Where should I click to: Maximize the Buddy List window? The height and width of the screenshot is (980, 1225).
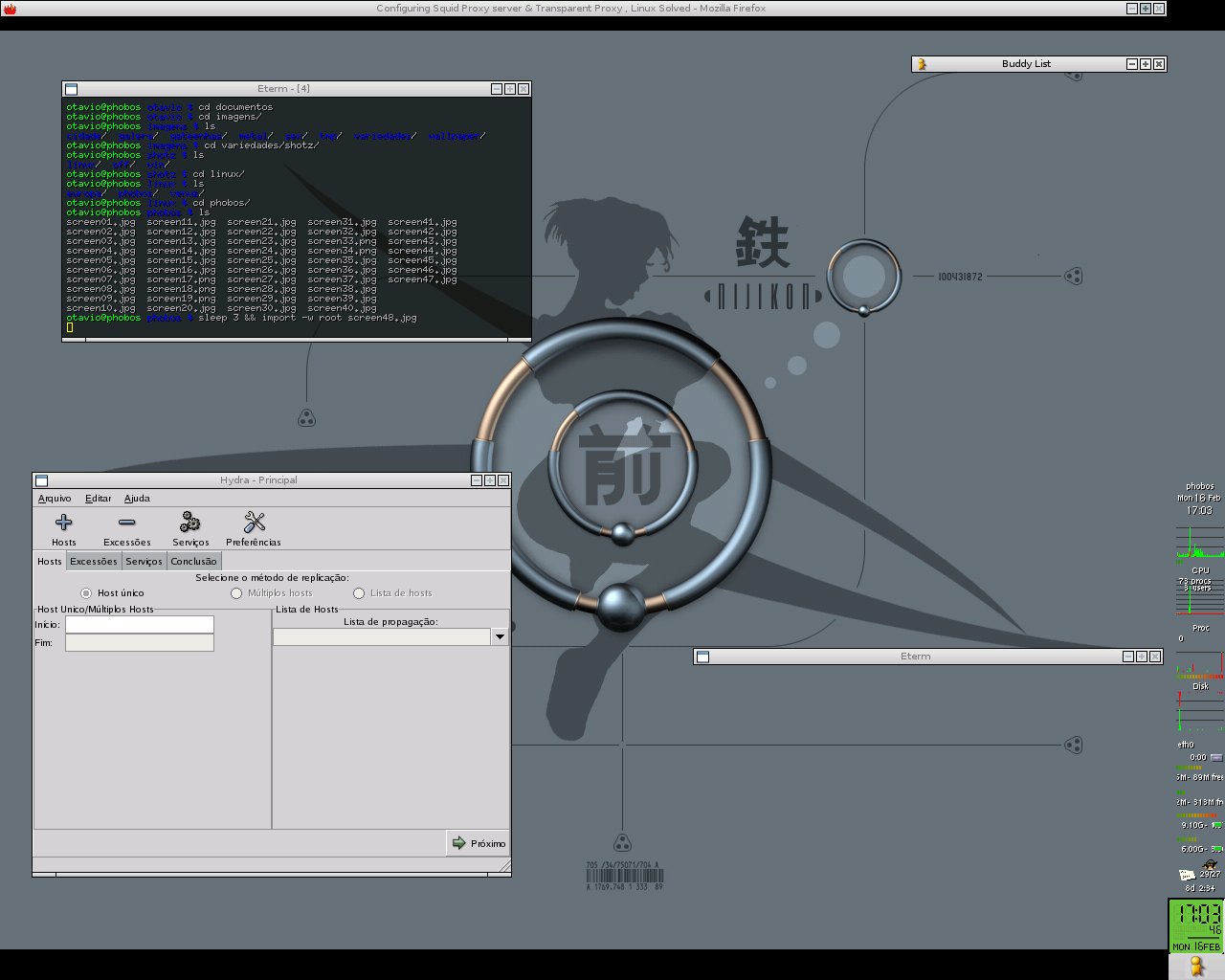tap(1146, 64)
